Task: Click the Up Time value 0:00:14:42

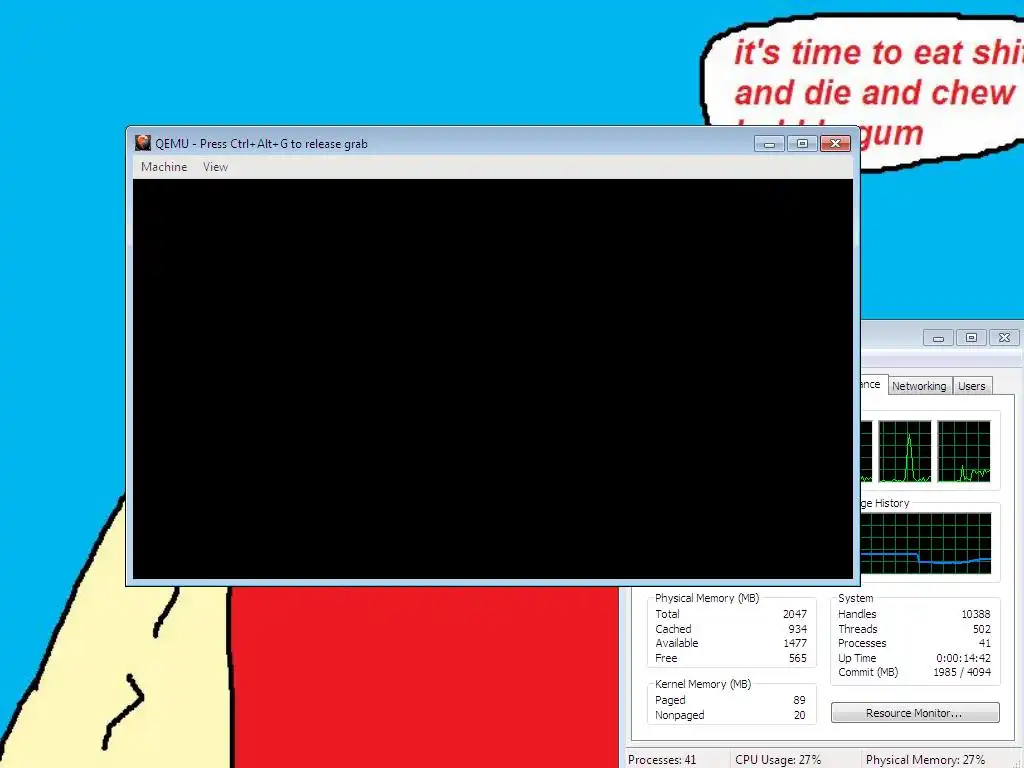Action: [x=963, y=658]
